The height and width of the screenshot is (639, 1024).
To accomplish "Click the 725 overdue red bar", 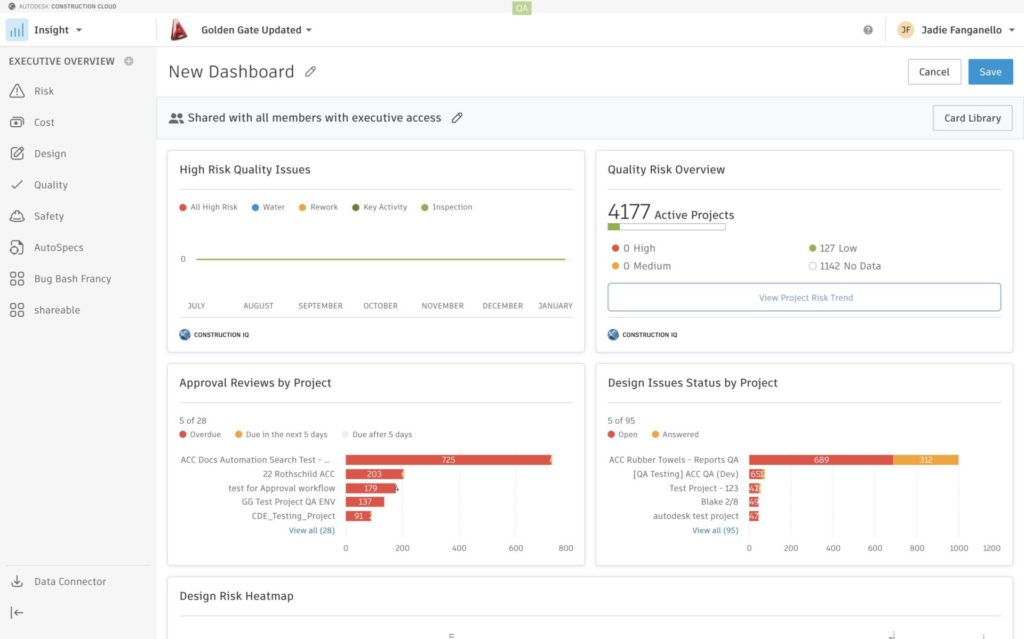I will point(448,460).
